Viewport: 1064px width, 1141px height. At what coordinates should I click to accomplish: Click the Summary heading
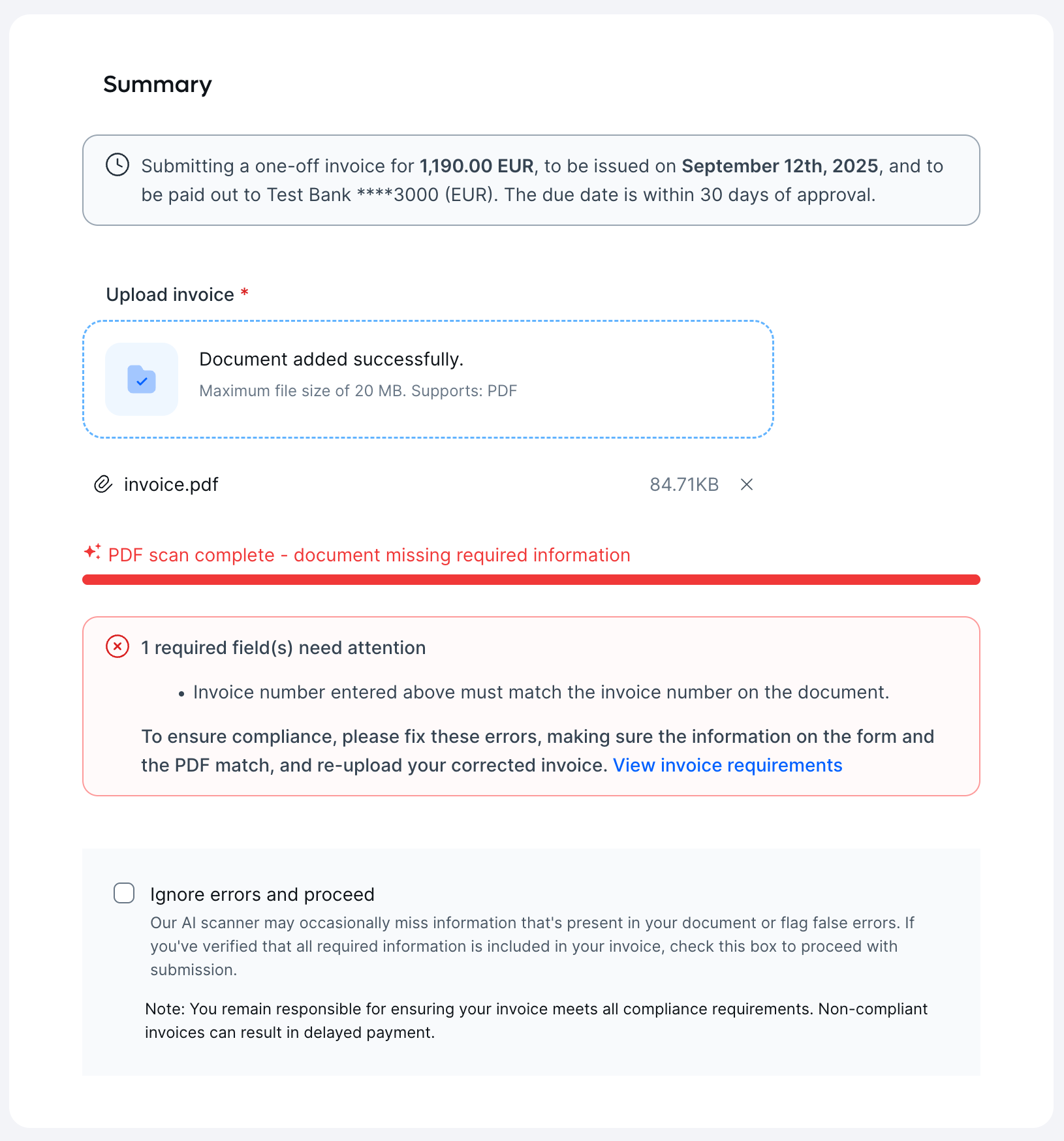click(157, 84)
